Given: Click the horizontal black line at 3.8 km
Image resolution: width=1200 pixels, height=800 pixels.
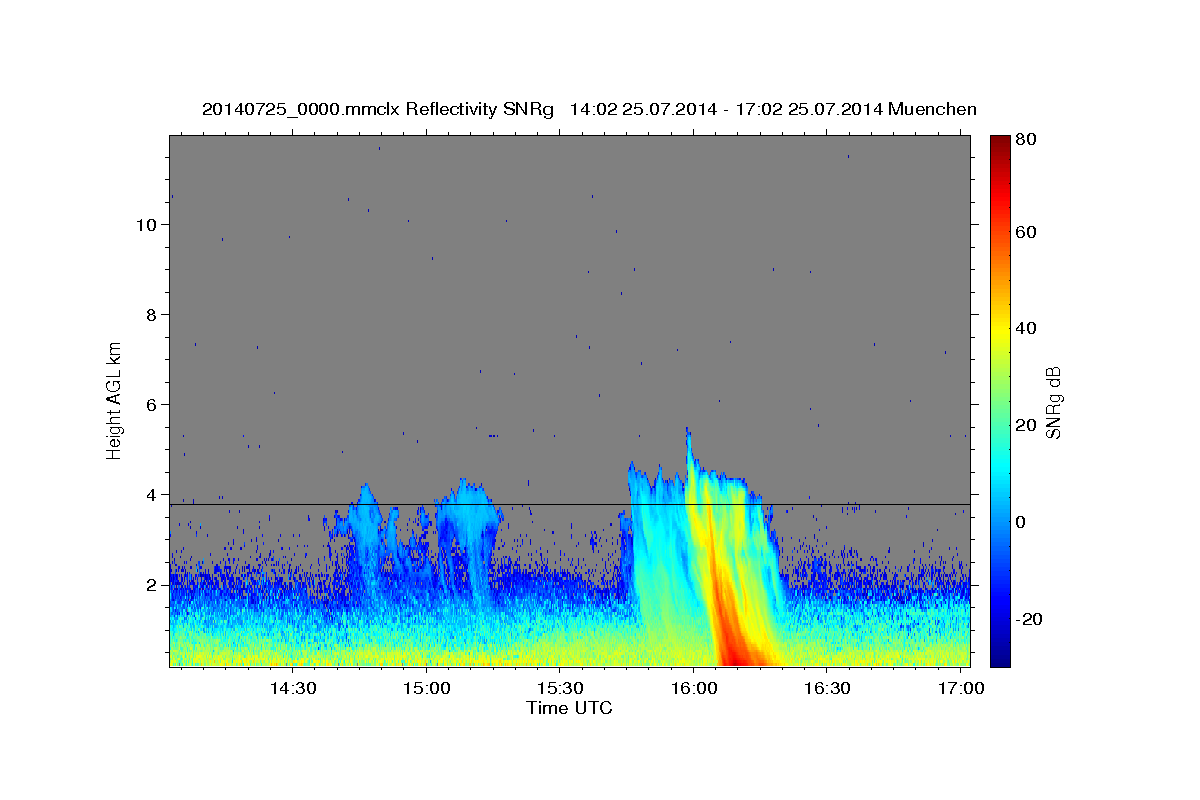Looking at the screenshot, I should (569, 504).
